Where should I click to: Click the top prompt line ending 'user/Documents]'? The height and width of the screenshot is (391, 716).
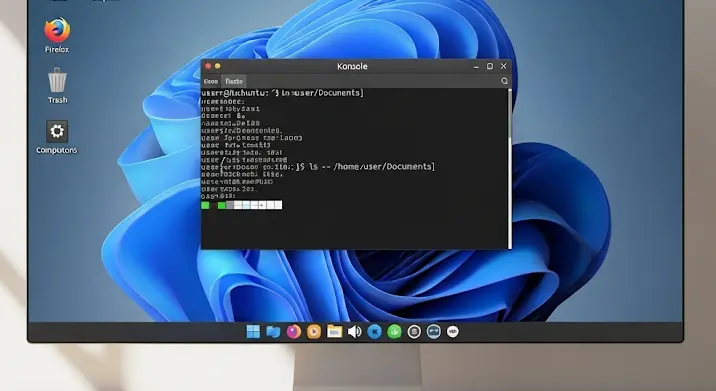[282, 93]
